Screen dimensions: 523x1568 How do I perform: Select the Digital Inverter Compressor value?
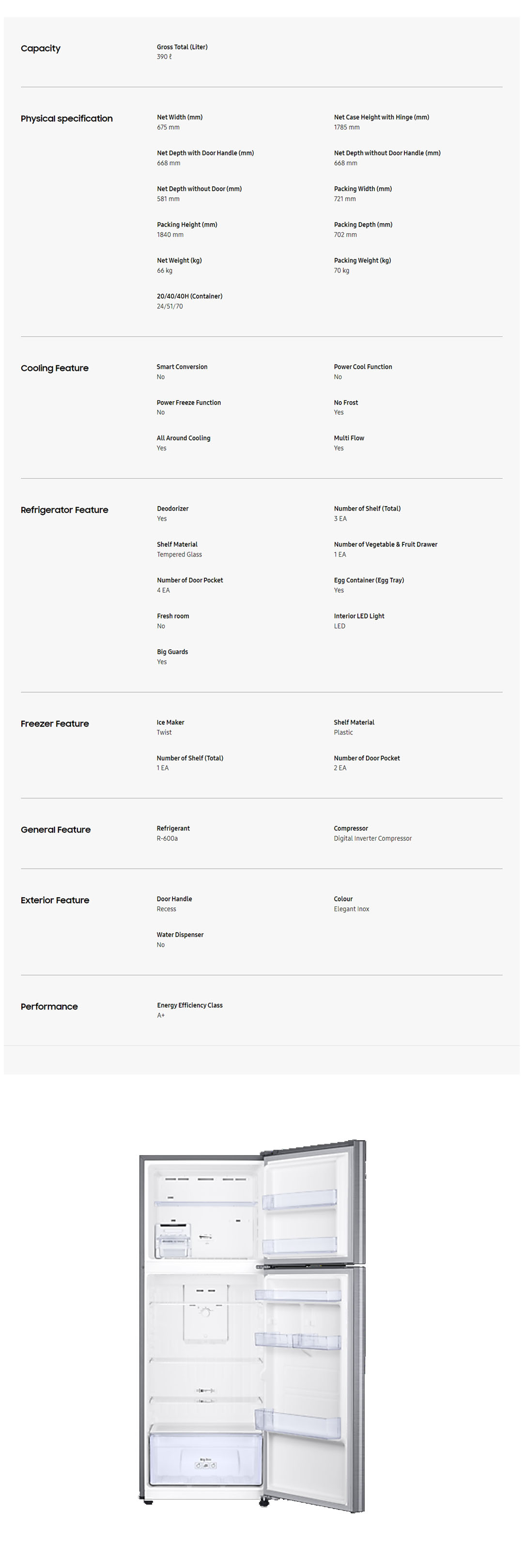click(372, 839)
